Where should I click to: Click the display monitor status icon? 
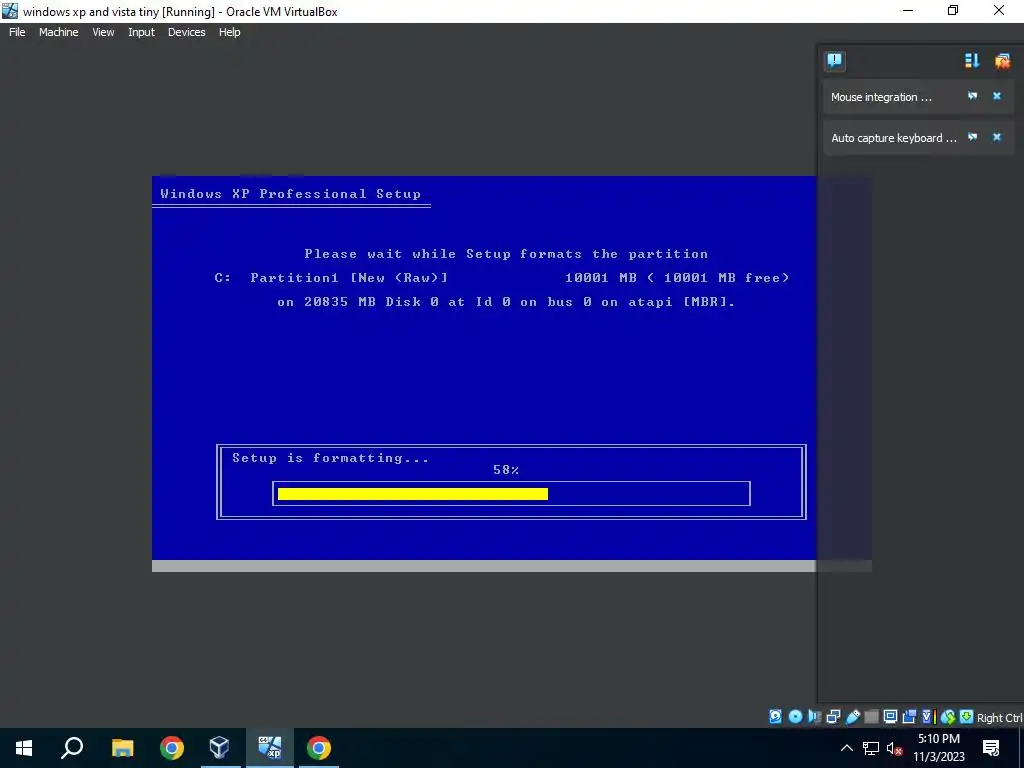coord(890,716)
